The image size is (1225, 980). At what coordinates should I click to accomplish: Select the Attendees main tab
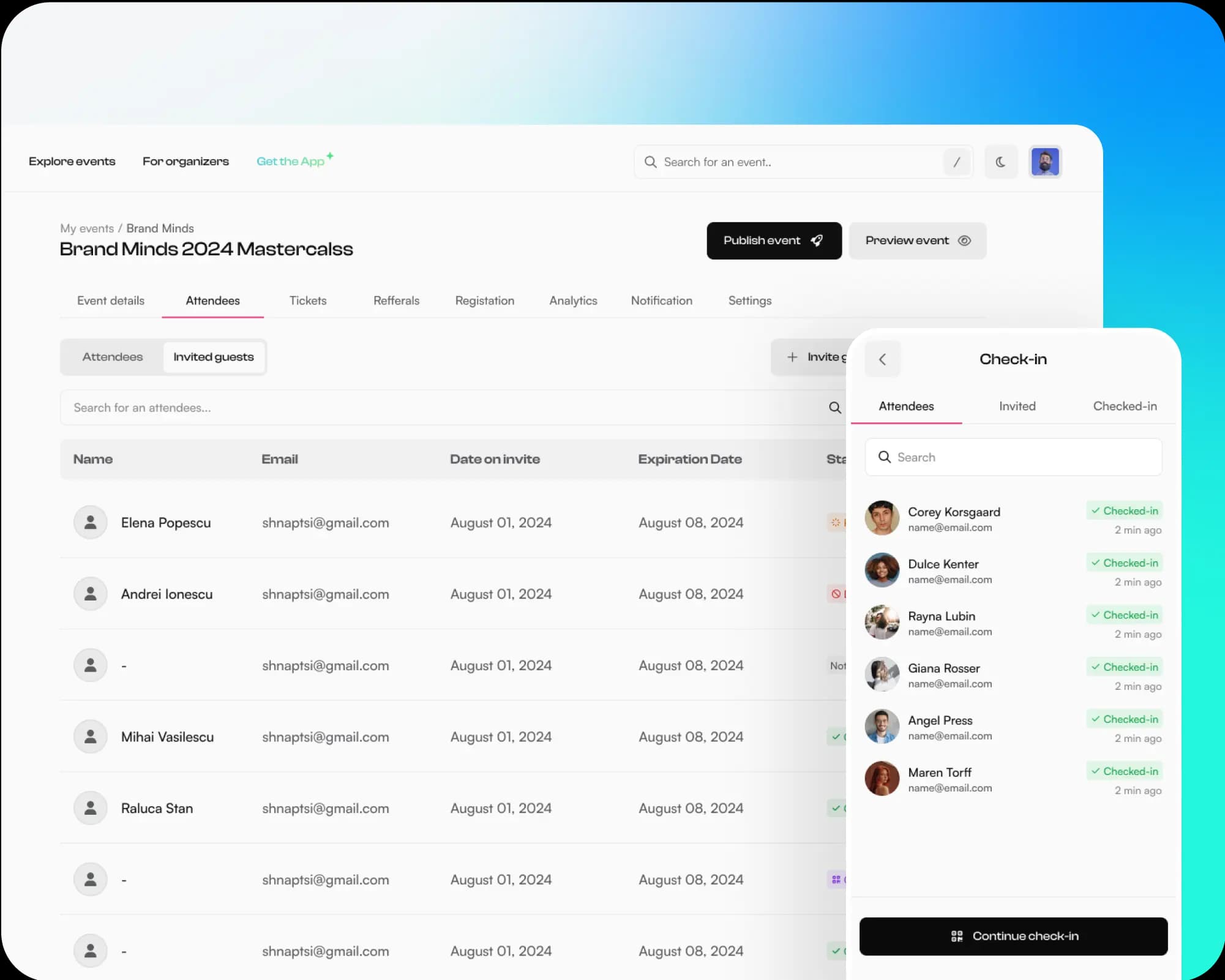click(x=212, y=301)
